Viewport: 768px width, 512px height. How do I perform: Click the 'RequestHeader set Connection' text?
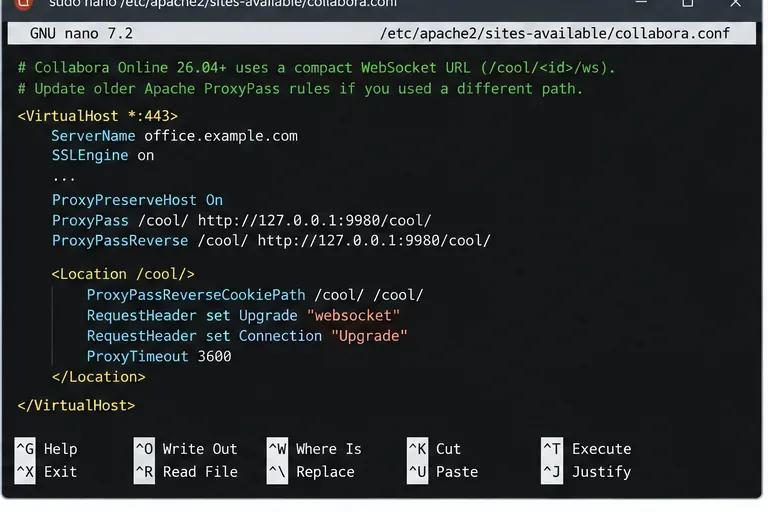[x=204, y=336]
